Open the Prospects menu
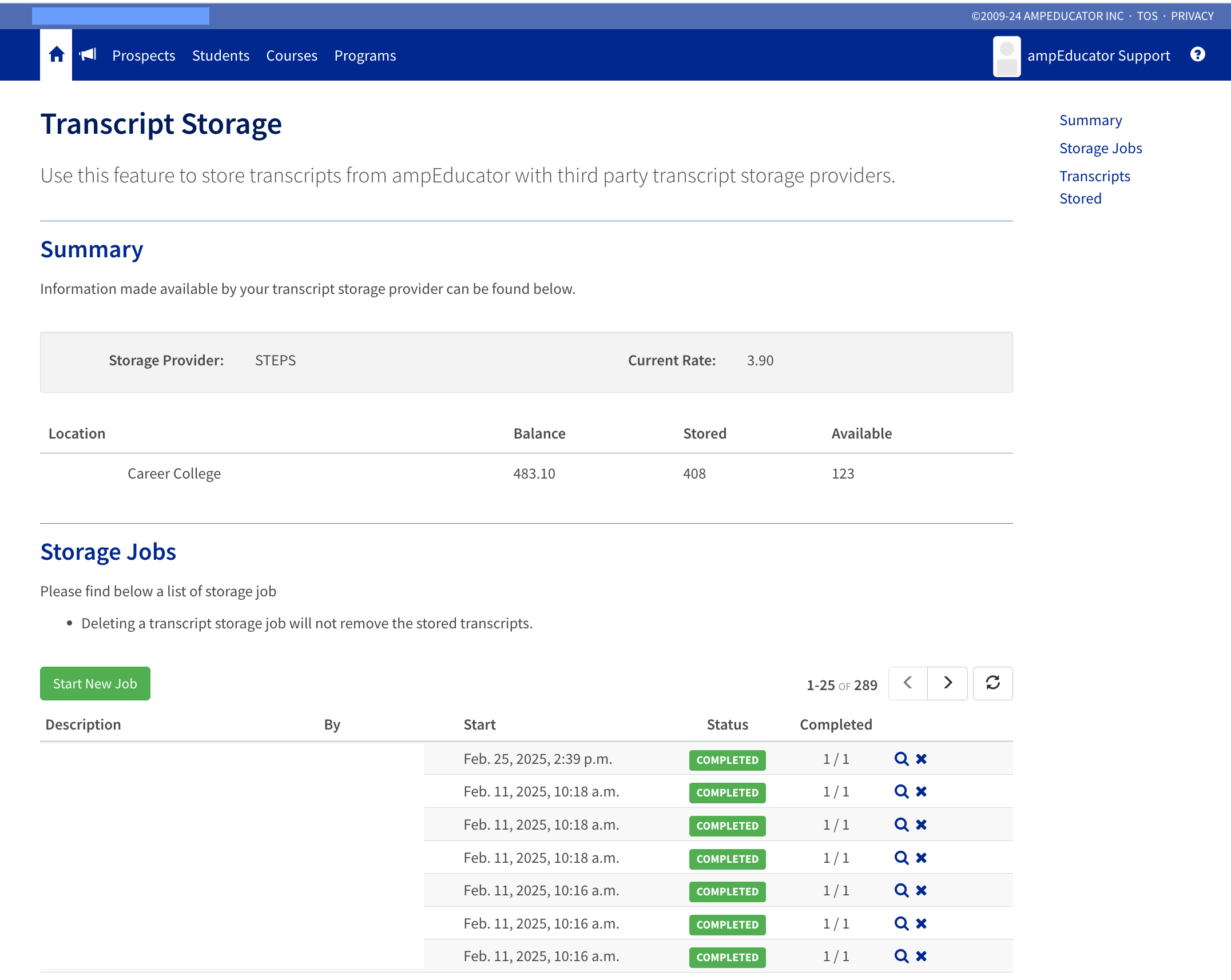 tap(144, 55)
